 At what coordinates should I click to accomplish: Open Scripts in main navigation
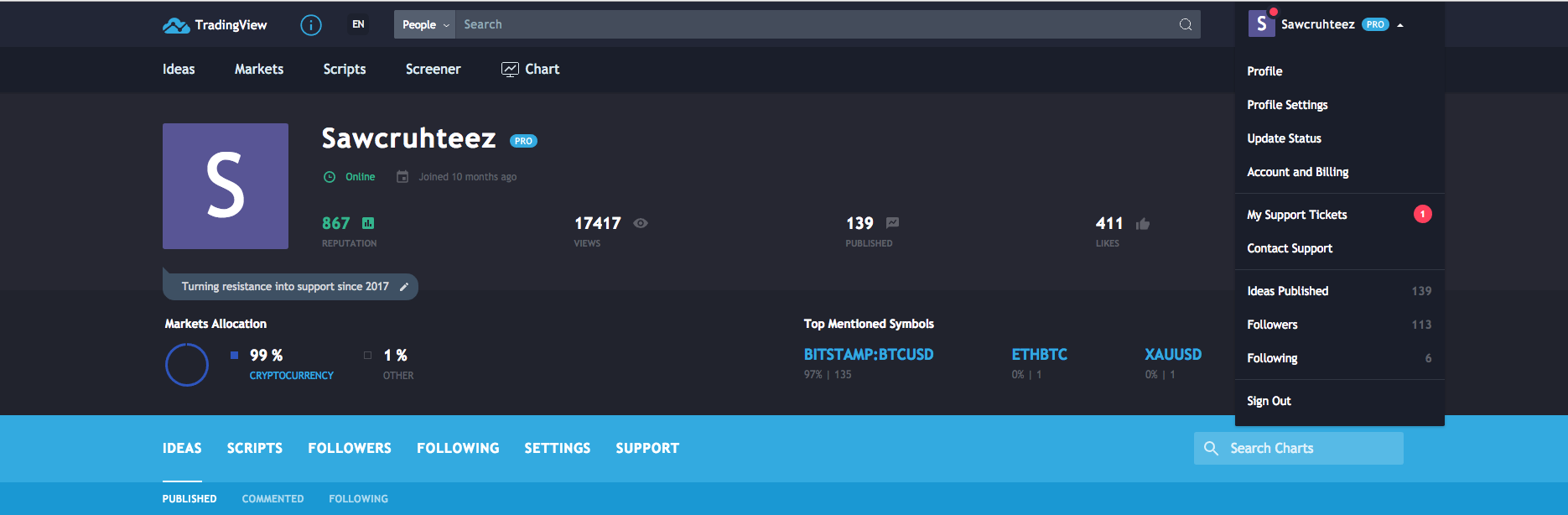click(345, 70)
